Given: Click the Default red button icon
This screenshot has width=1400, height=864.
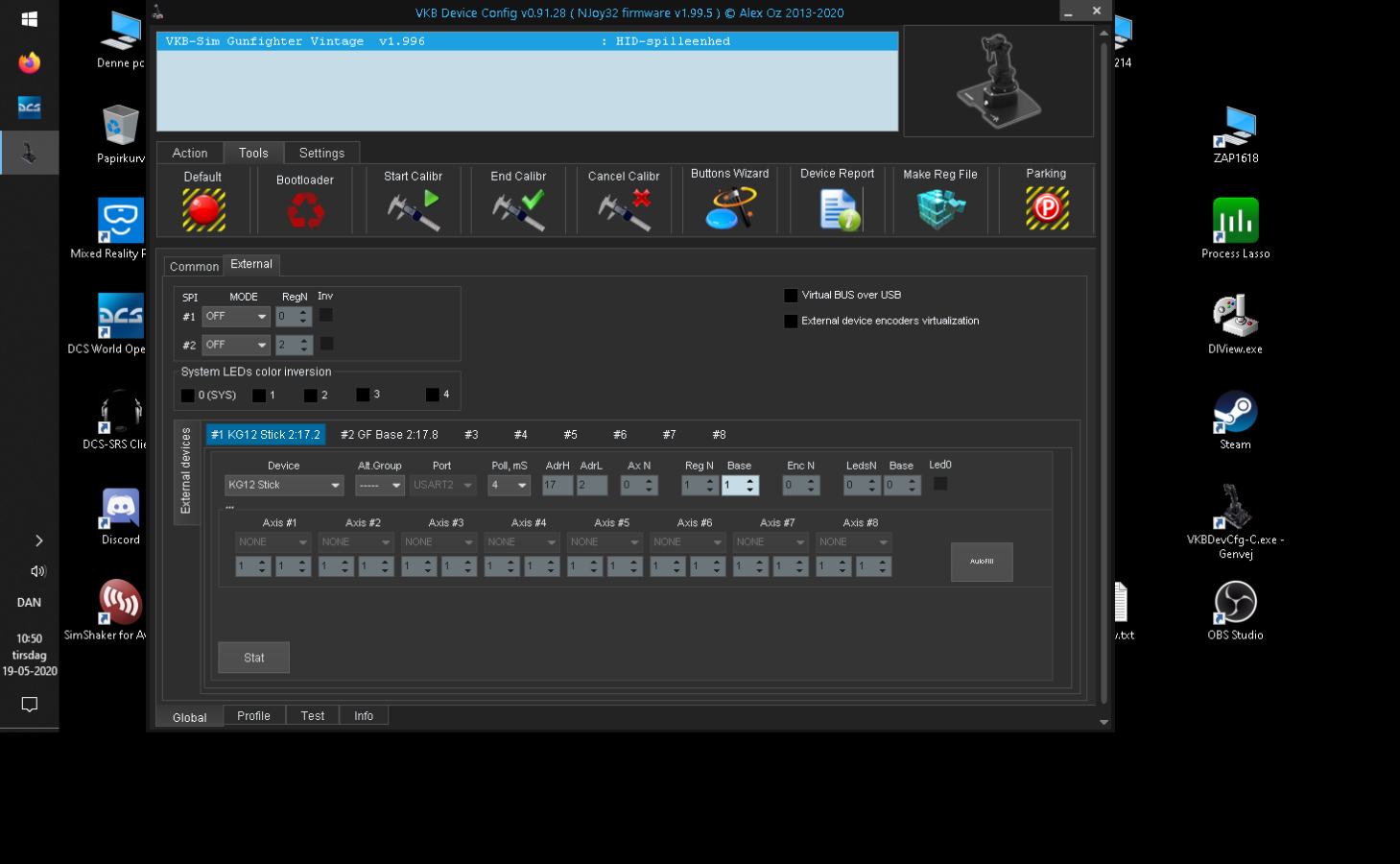Looking at the screenshot, I should pyautogui.click(x=203, y=209).
